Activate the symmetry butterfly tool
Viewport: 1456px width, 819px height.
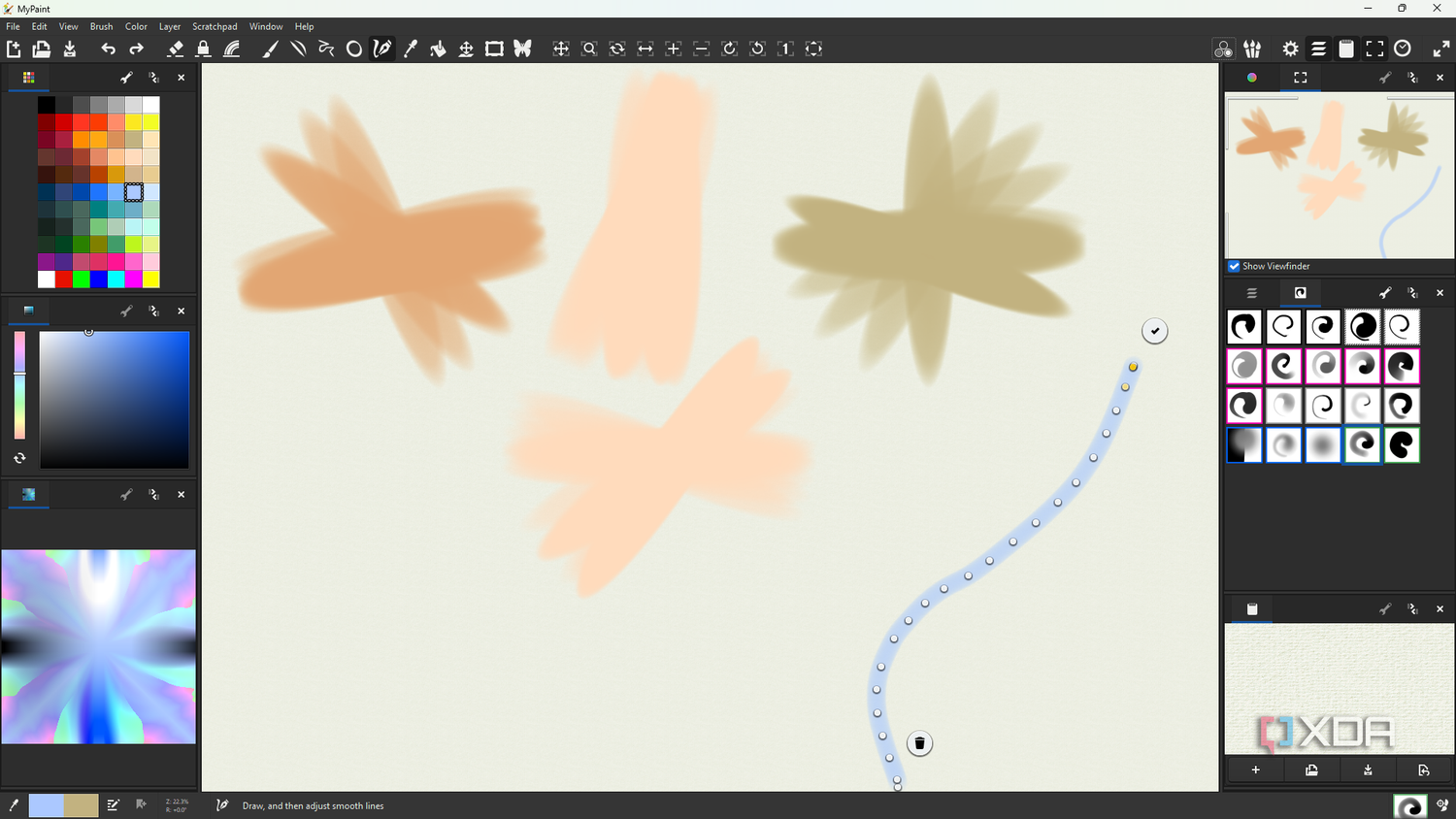pos(522,49)
